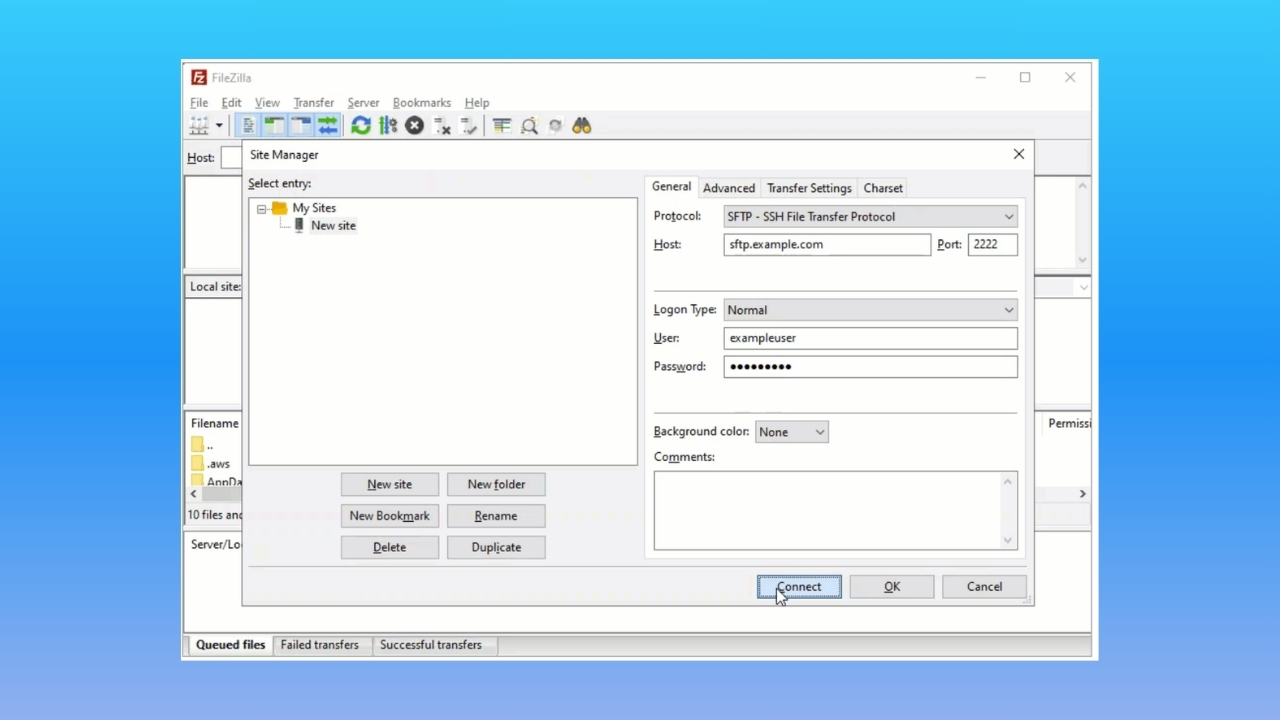1280x720 pixels.
Task: Open the Transfer menu
Action: click(313, 103)
